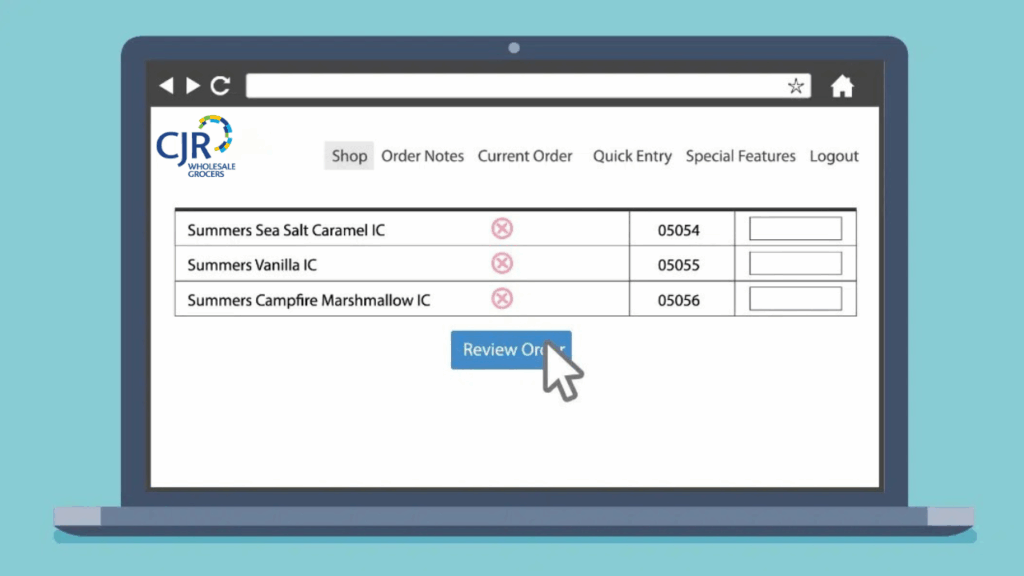Open the Quick Entry menu item
This screenshot has height=576, width=1024.
[632, 156]
